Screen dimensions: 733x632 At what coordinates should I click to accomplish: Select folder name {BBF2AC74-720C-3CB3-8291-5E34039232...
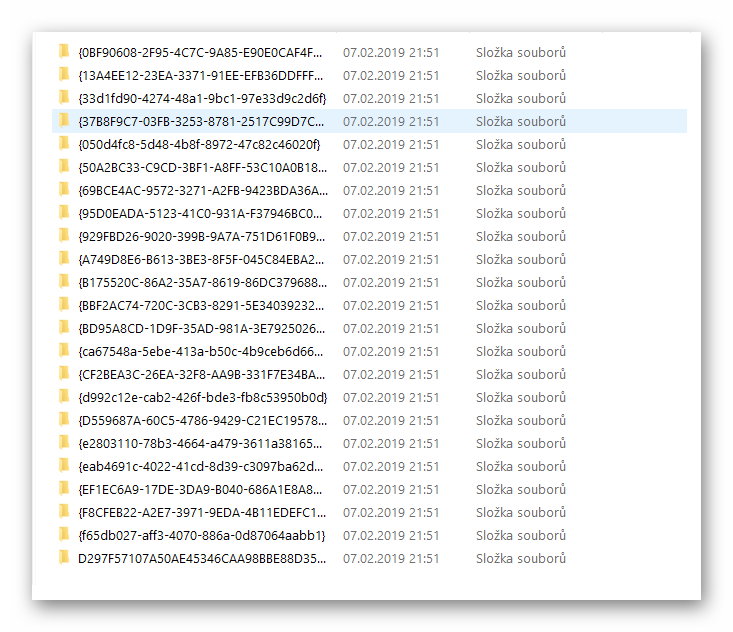[x=201, y=306]
